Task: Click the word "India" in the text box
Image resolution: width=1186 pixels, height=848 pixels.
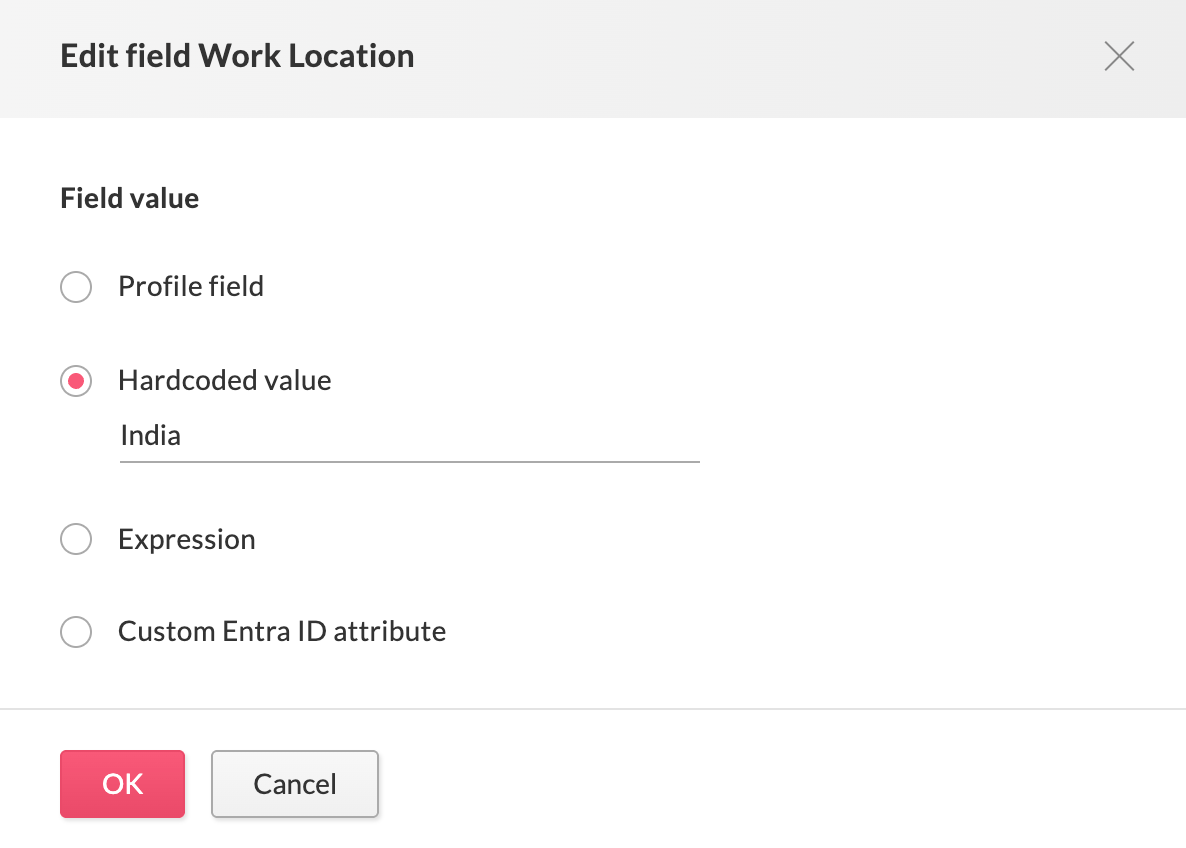Action: coord(151,436)
